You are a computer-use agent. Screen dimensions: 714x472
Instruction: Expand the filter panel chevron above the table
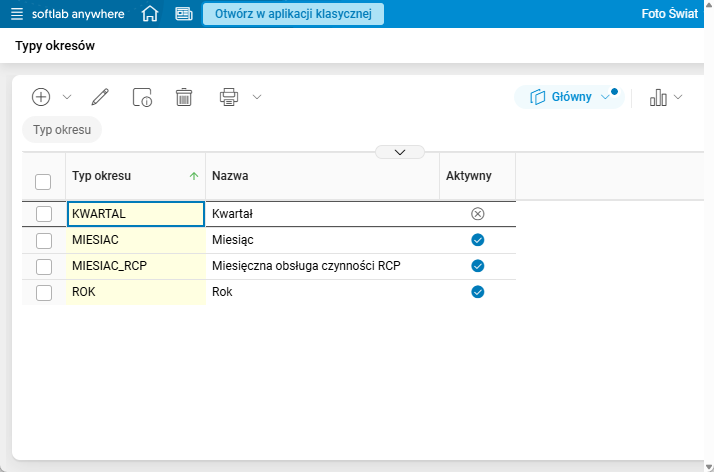pyautogui.click(x=400, y=152)
